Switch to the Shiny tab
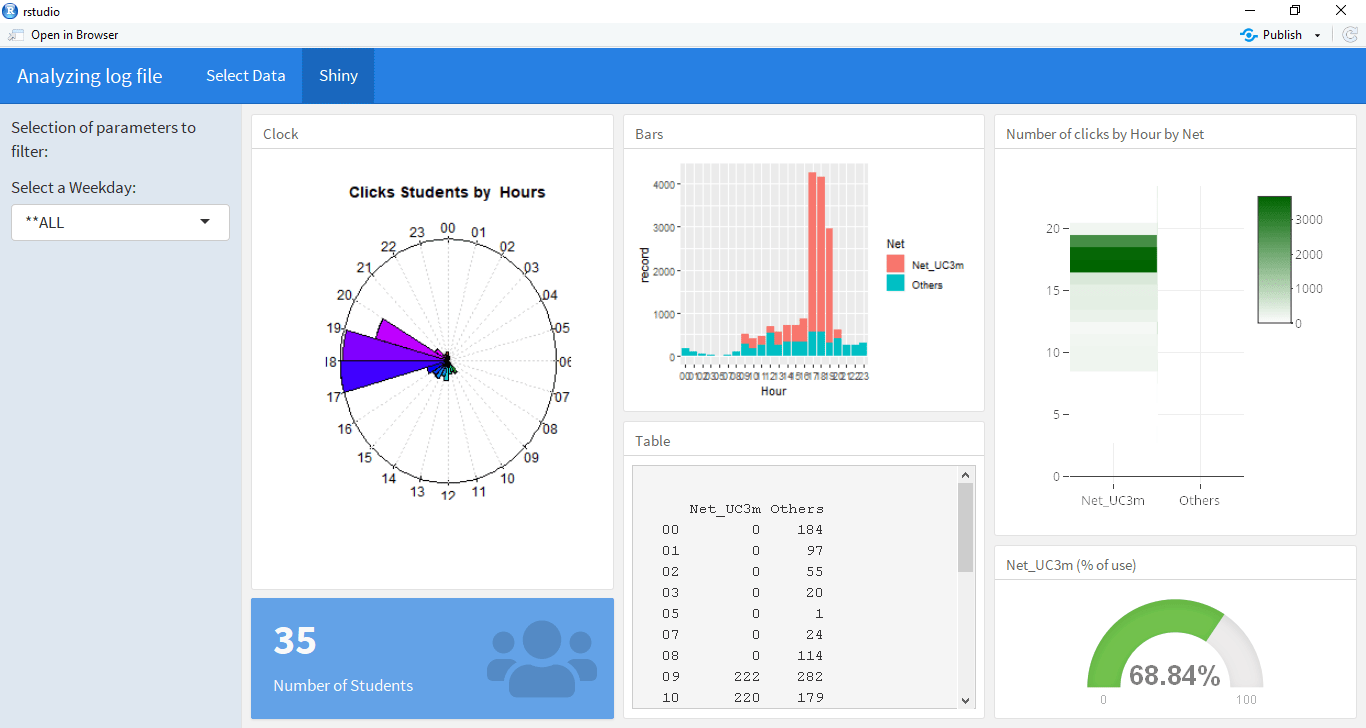The image size is (1366, 728). tap(337, 75)
